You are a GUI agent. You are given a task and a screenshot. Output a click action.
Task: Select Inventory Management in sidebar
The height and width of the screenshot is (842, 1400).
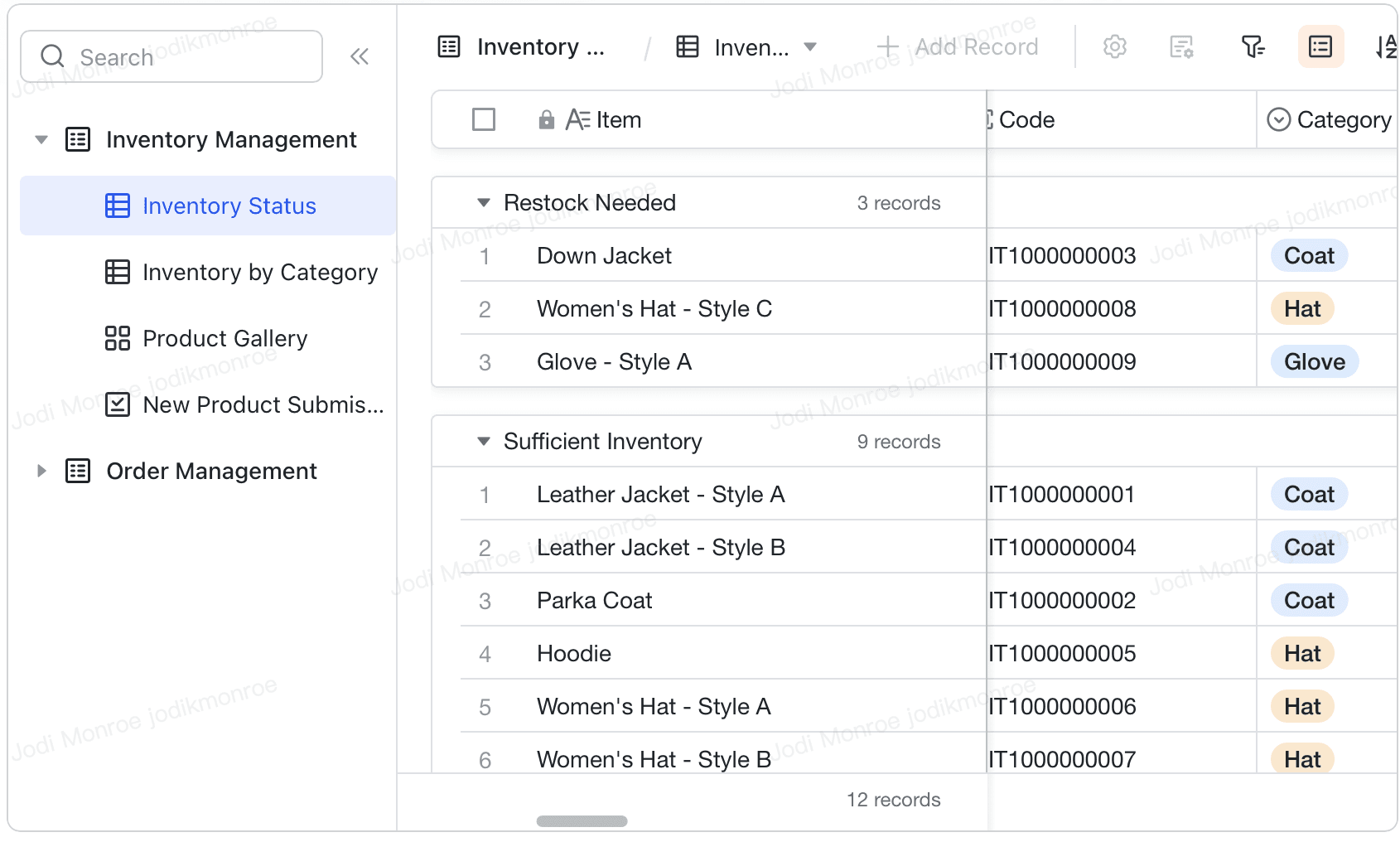tap(231, 139)
